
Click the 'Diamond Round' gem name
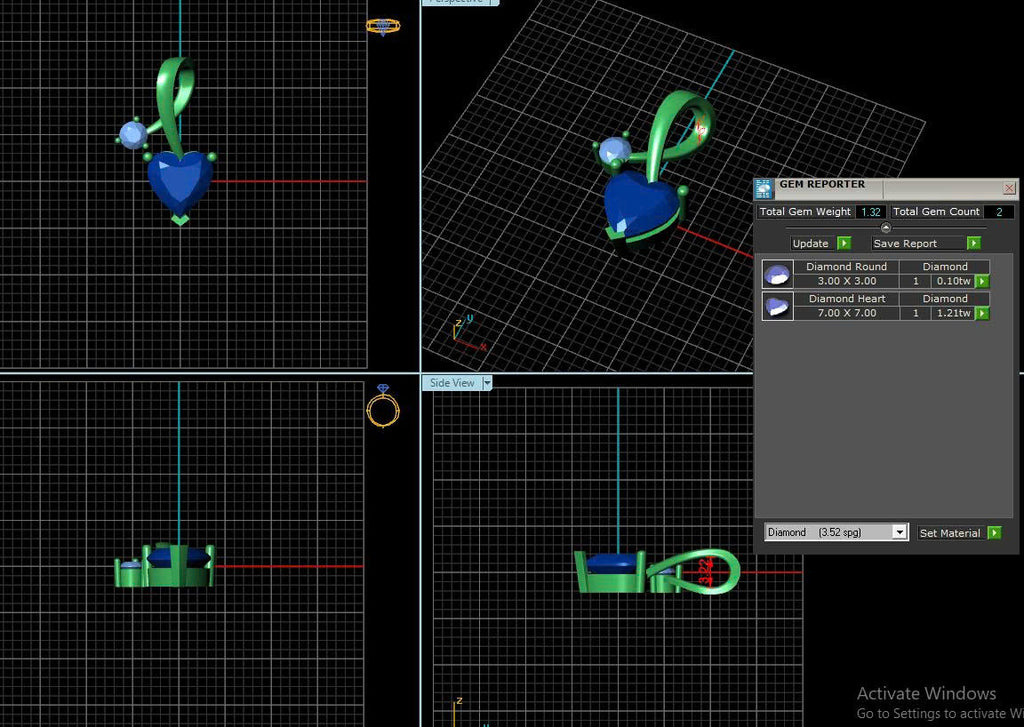tap(846, 267)
